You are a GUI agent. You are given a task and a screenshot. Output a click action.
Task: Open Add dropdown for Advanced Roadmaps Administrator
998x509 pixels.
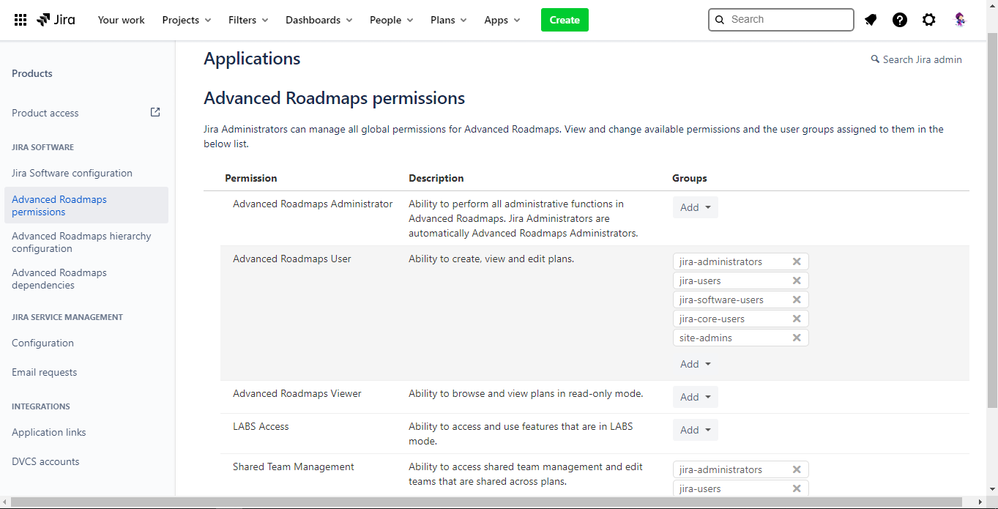click(x=695, y=207)
